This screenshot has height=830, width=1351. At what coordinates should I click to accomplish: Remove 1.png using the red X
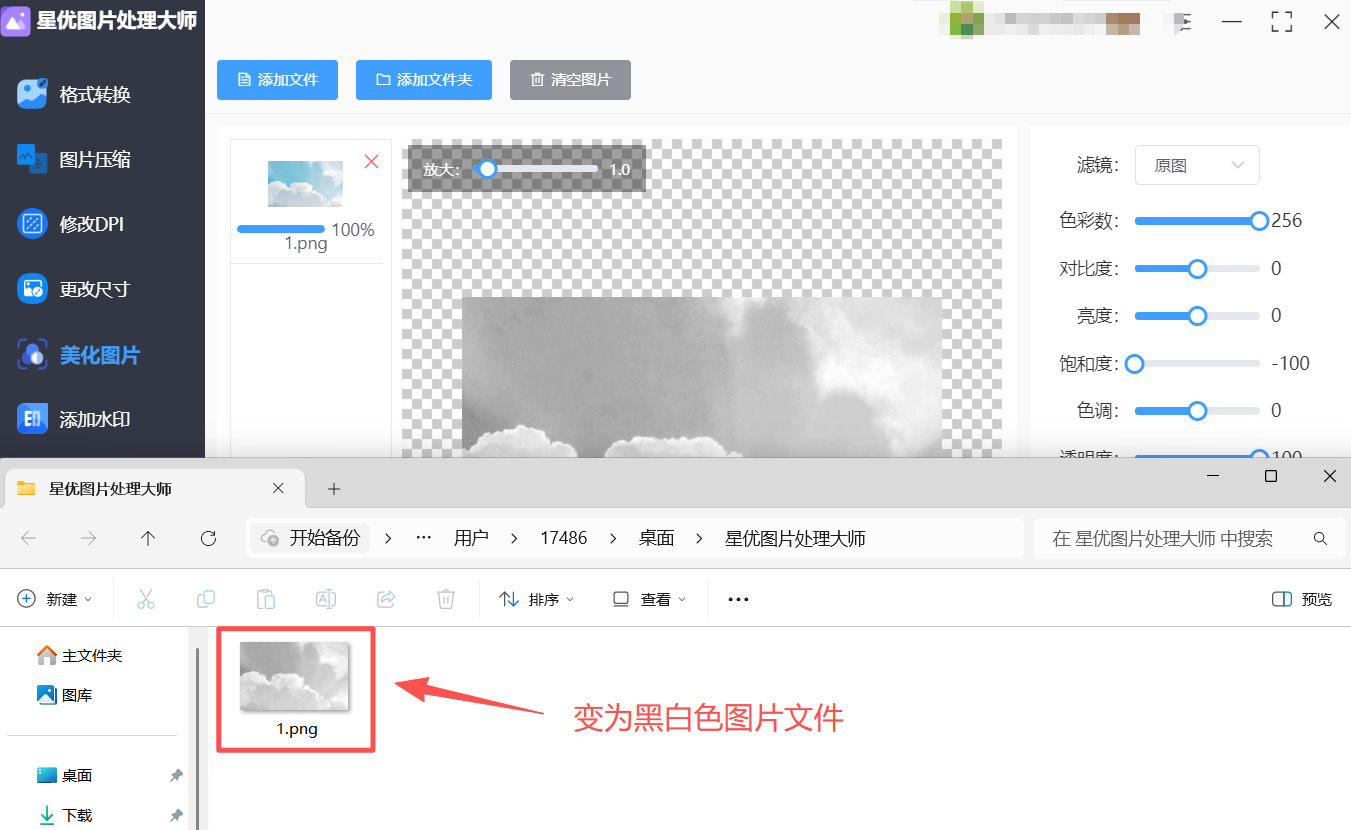point(371,161)
